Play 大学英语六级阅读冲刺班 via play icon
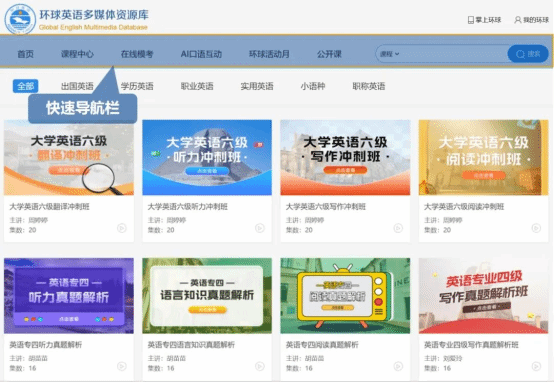The image size is (554, 383). pos(536,228)
